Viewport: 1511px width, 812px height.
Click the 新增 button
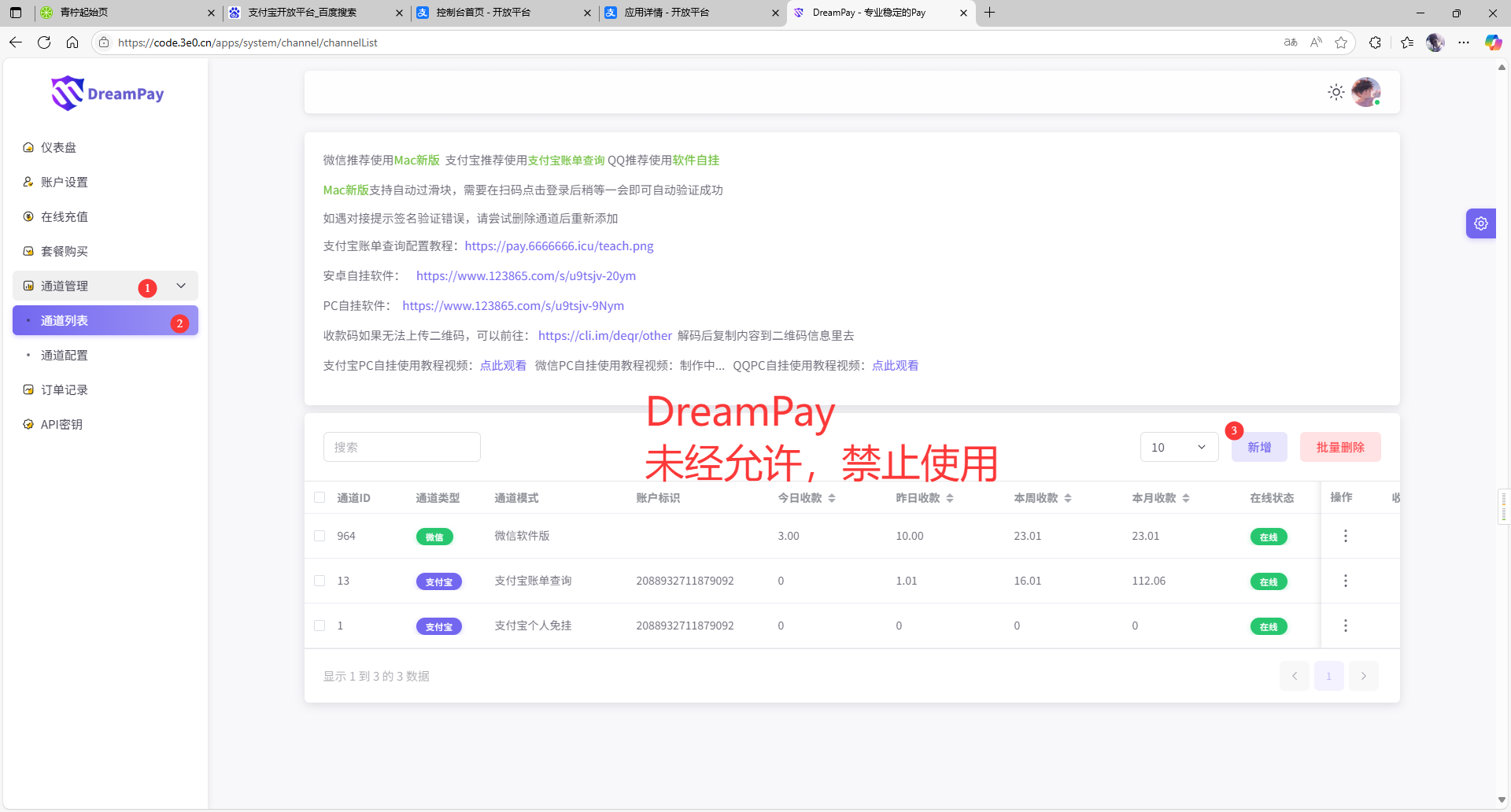pos(1258,447)
